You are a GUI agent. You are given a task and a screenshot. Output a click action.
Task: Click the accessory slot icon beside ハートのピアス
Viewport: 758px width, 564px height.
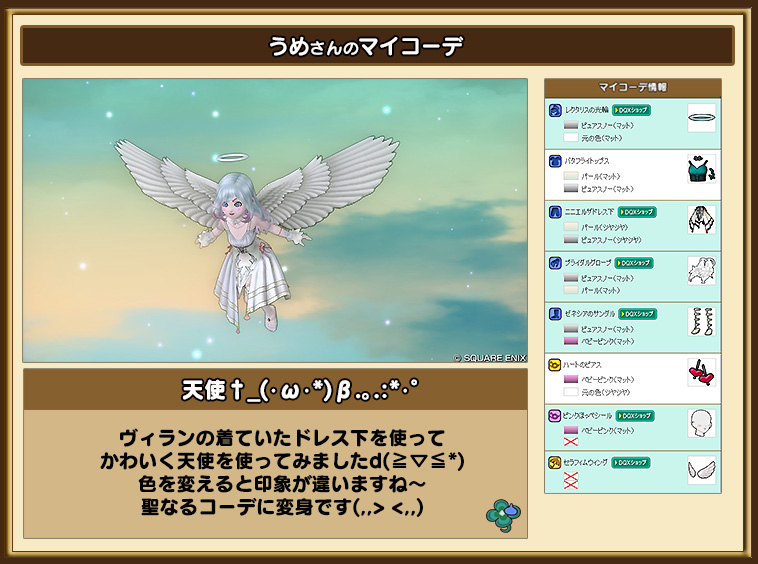point(555,365)
